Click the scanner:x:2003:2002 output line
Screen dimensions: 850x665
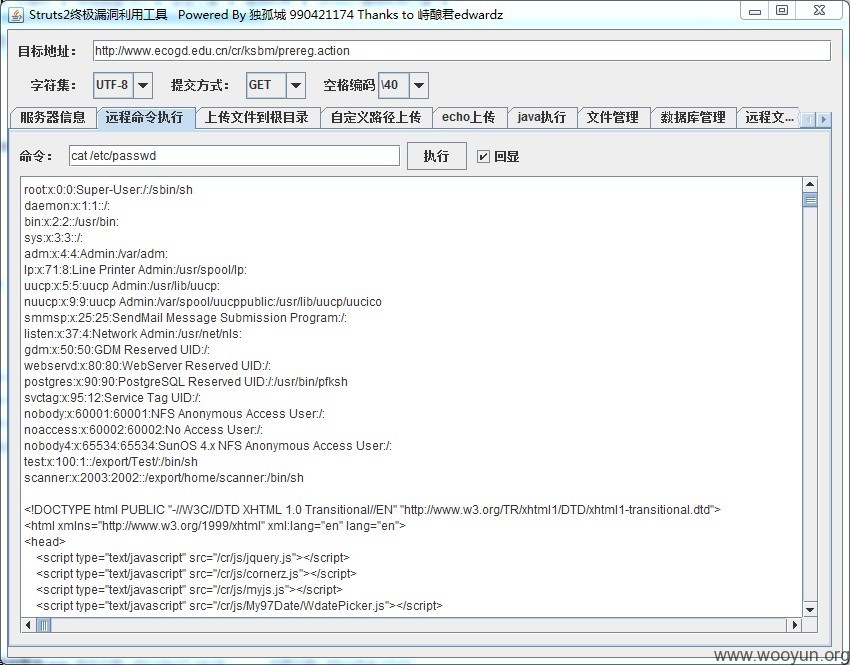point(164,477)
